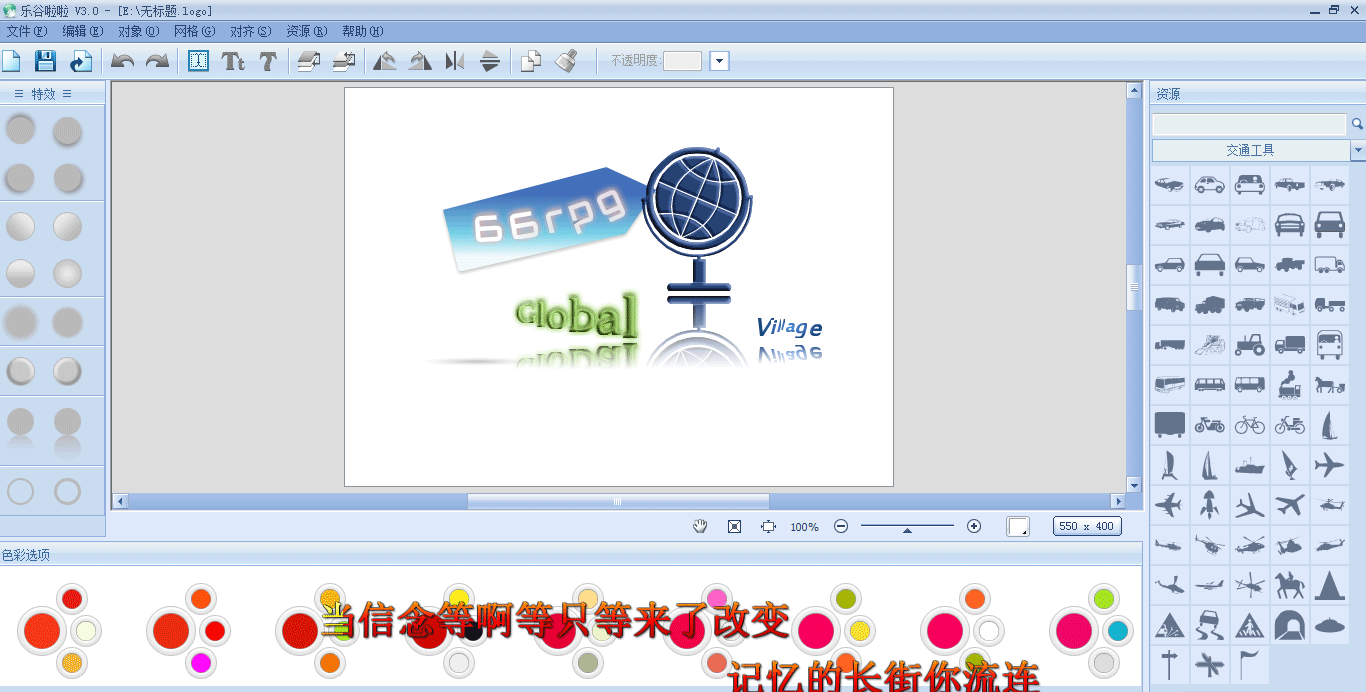The width and height of the screenshot is (1366, 692).
Task: Insert the UFO icon from resources
Action: [x=1329, y=625]
